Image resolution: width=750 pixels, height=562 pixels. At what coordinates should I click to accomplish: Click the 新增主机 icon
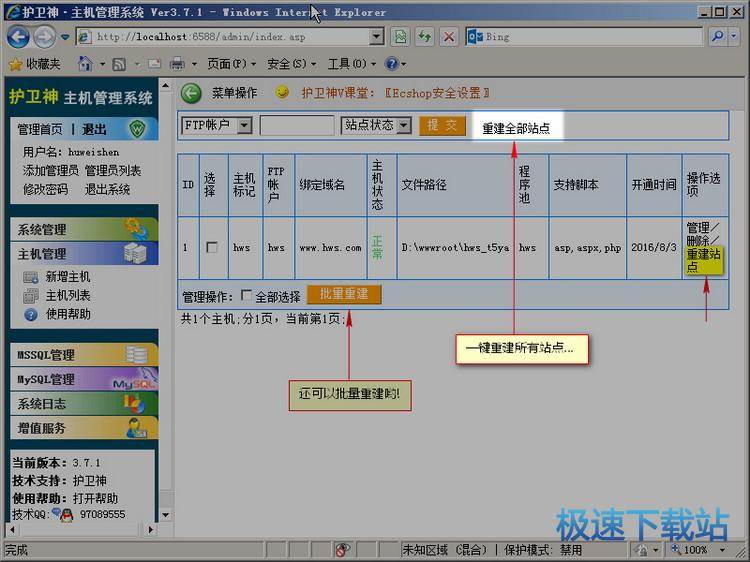[31, 277]
